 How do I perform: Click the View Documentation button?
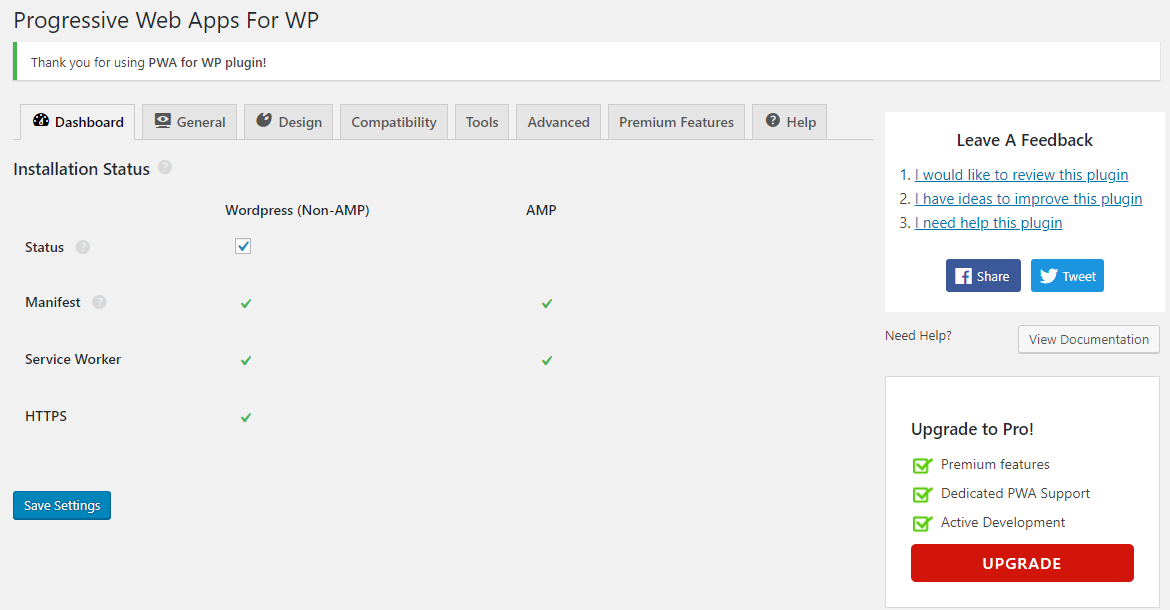pyautogui.click(x=1089, y=339)
